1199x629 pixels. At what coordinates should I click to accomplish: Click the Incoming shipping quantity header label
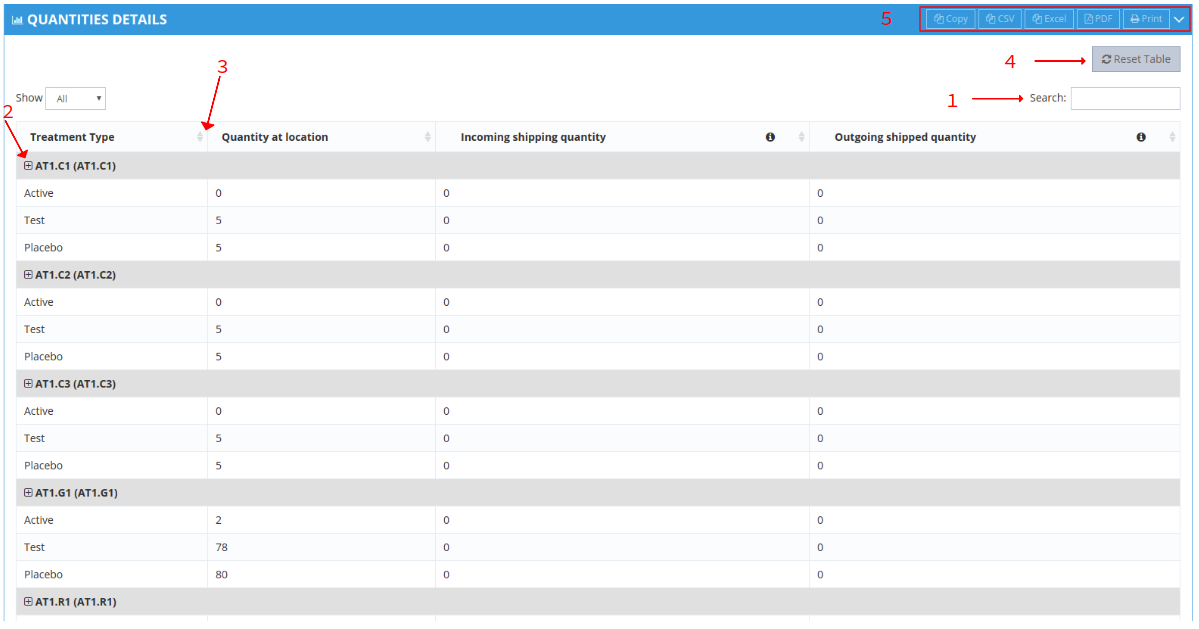tap(533, 137)
